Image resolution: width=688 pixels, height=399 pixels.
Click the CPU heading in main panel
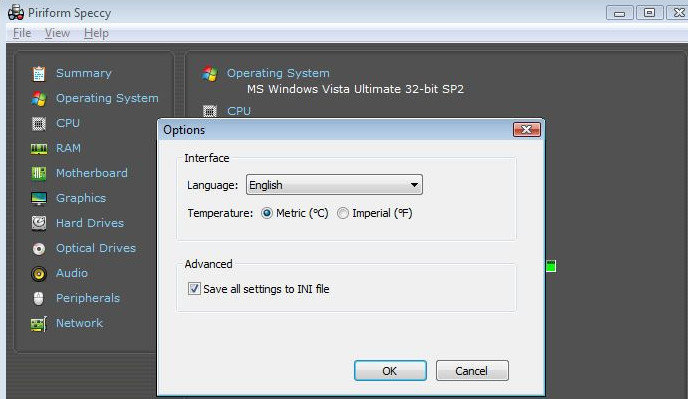239,111
